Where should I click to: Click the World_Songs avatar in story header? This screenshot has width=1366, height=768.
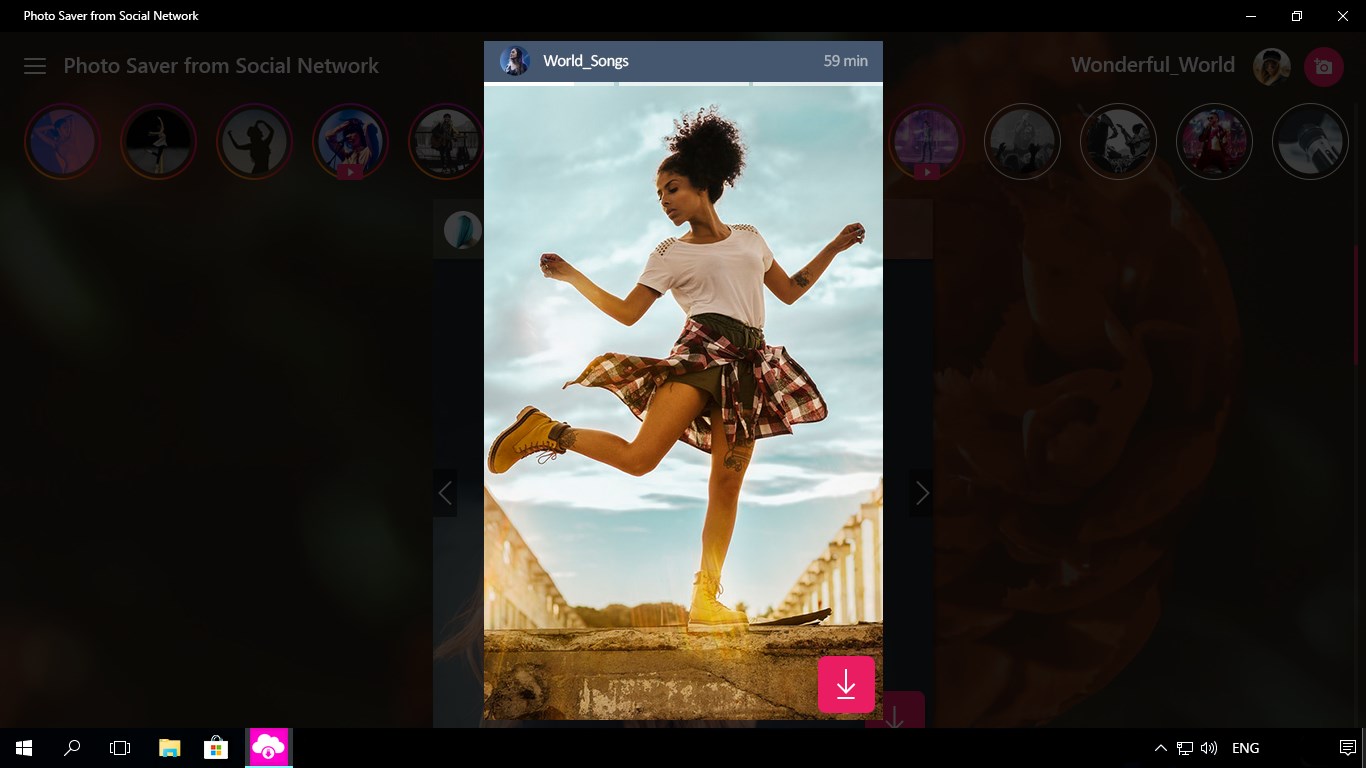pos(514,60)
